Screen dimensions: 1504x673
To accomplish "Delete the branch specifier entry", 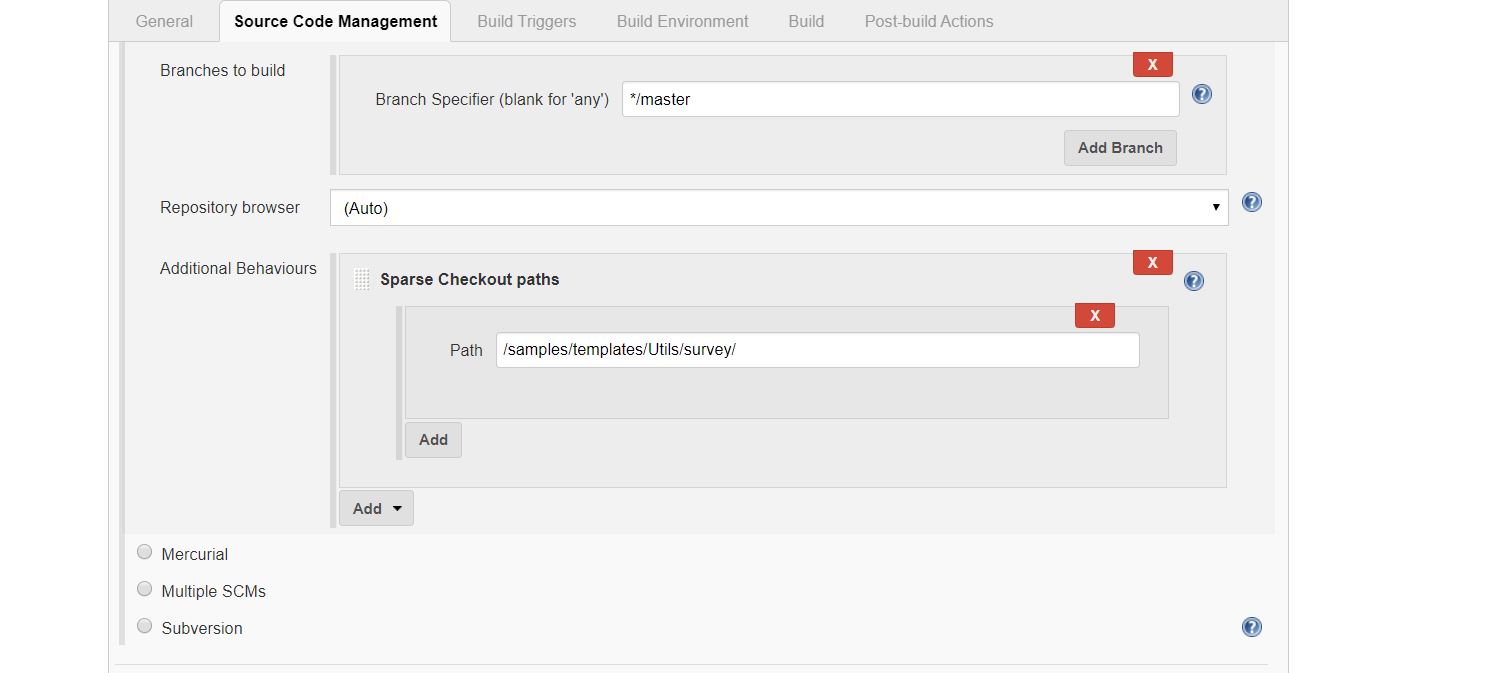I will [x=1152, y=64].
